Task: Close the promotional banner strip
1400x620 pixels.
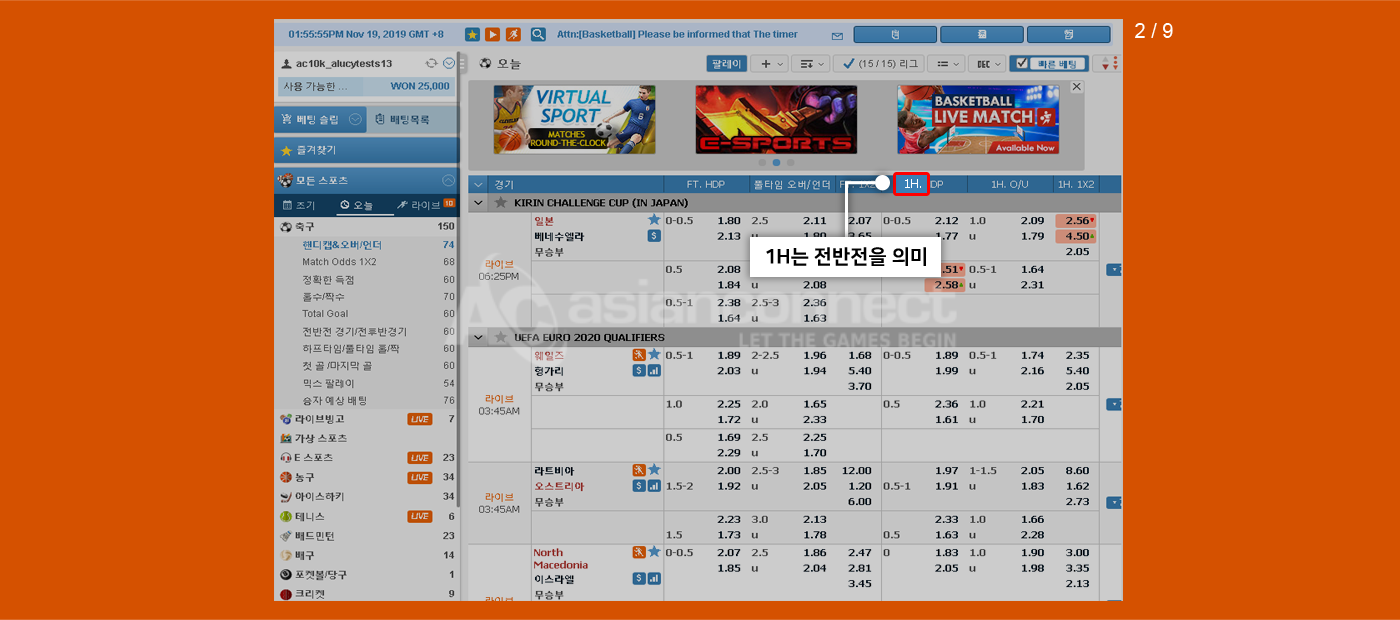Action: pos(1076,87)
